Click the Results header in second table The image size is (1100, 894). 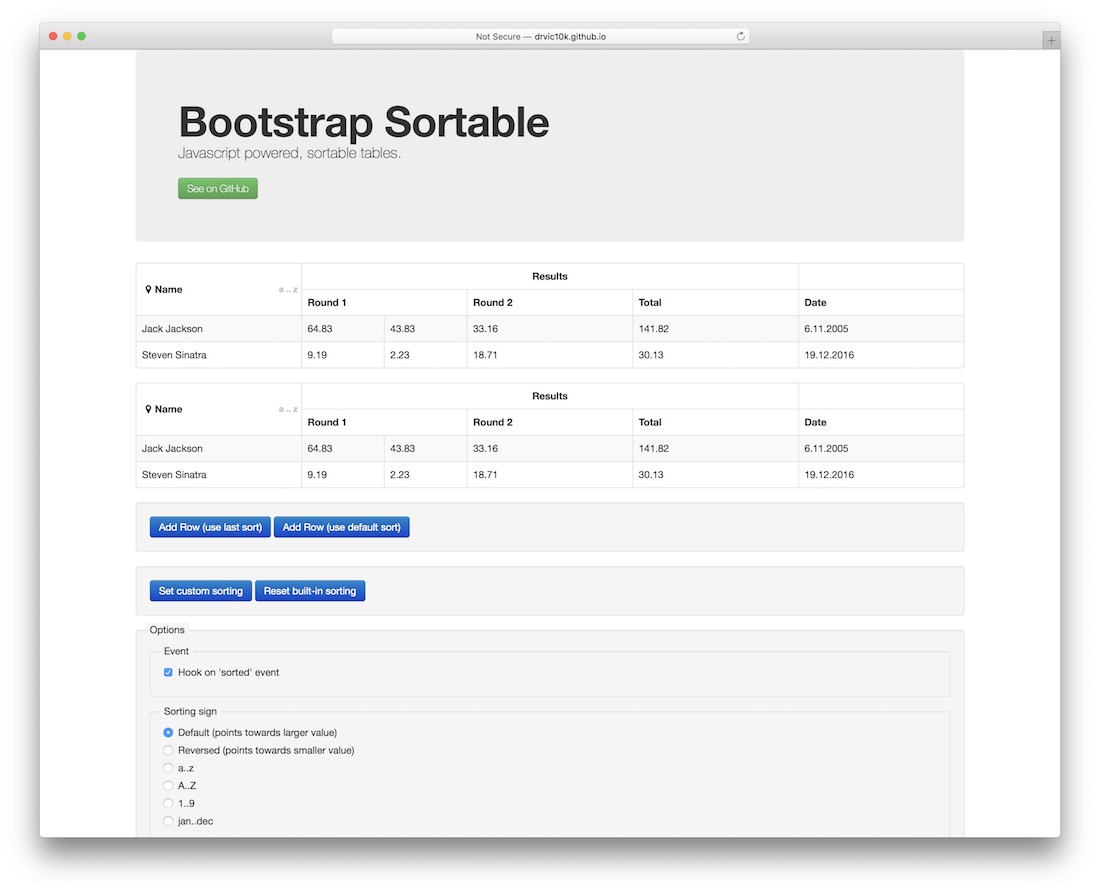click(x=549, y=396)
